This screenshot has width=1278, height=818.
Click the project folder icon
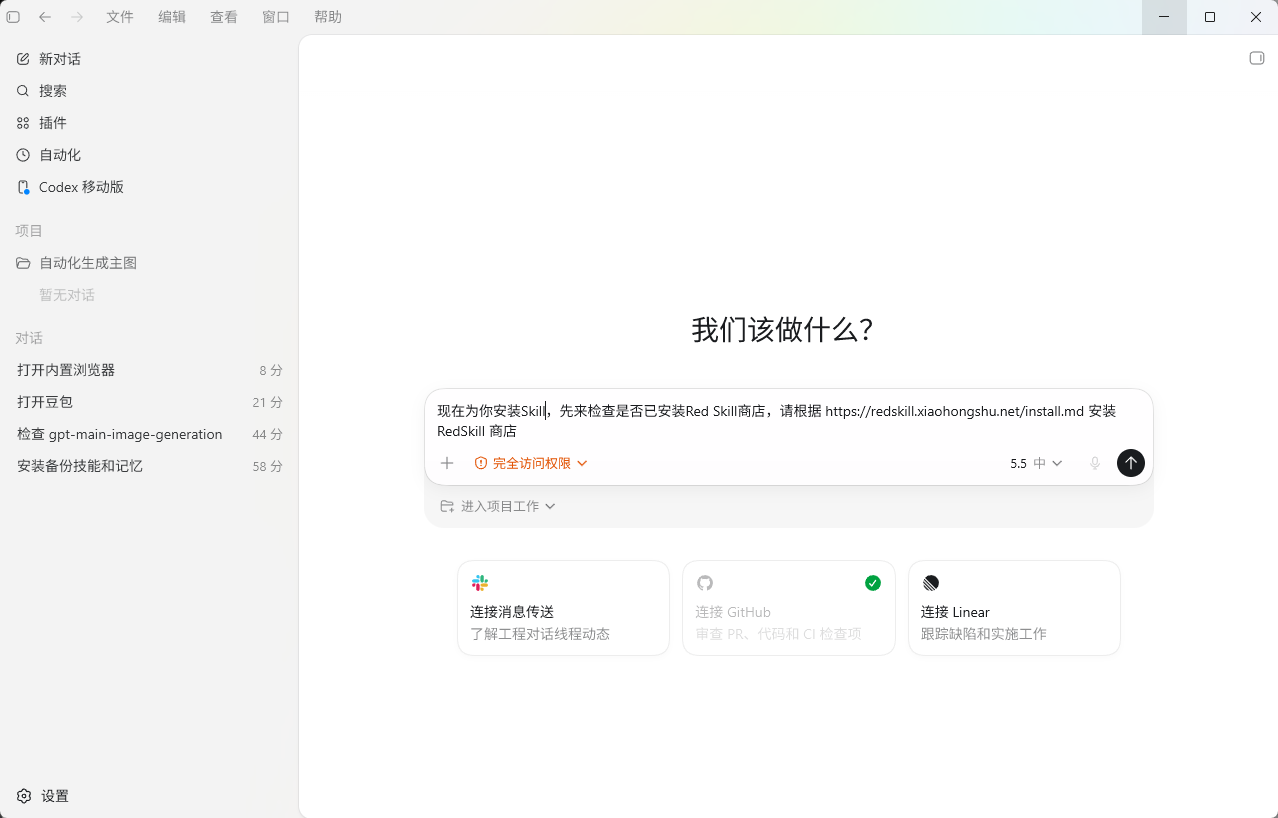pos(23,263)
